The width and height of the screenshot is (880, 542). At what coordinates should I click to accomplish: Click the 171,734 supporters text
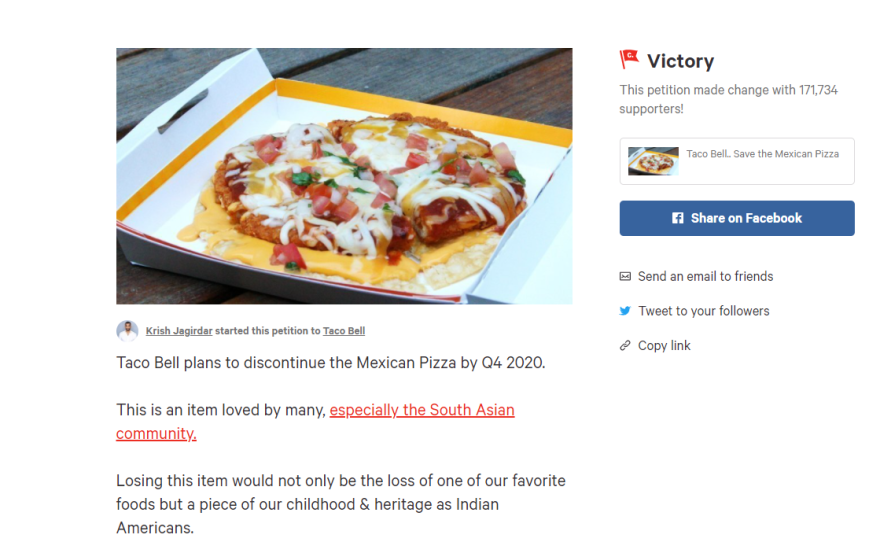(x=728, y=99)
